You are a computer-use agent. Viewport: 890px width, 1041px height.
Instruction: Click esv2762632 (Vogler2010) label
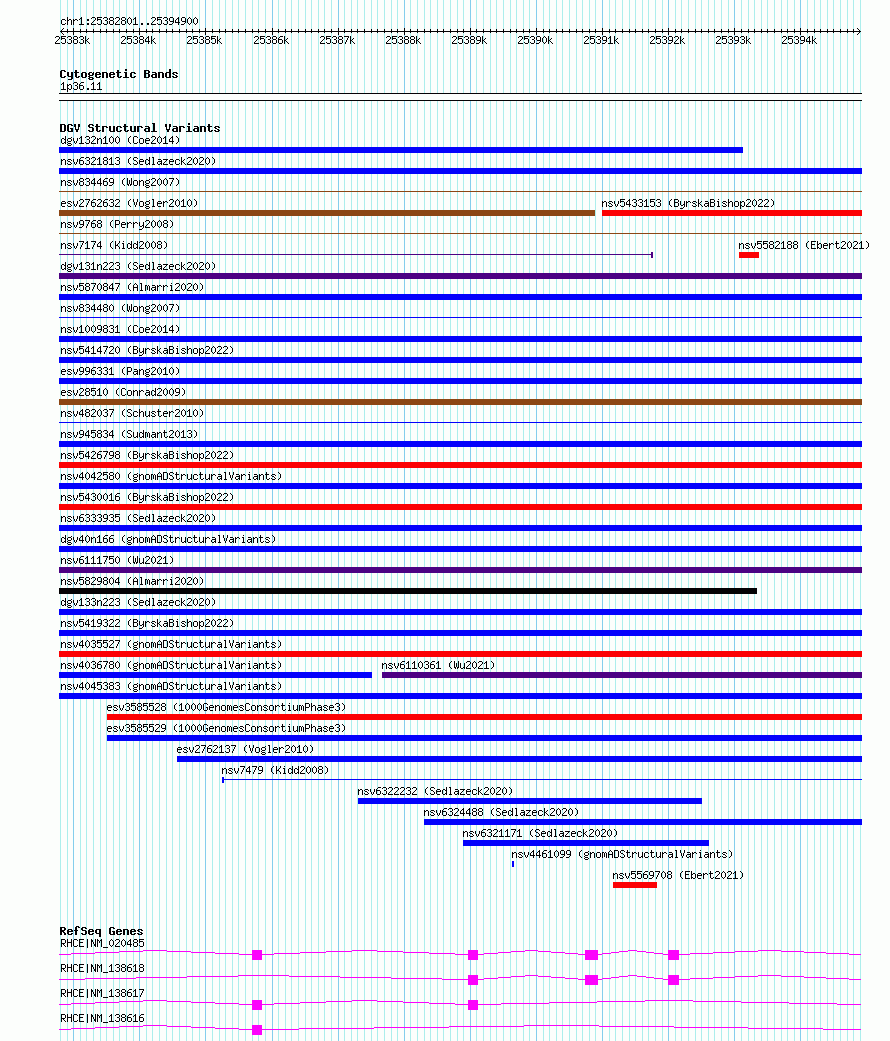pos(129,203)
